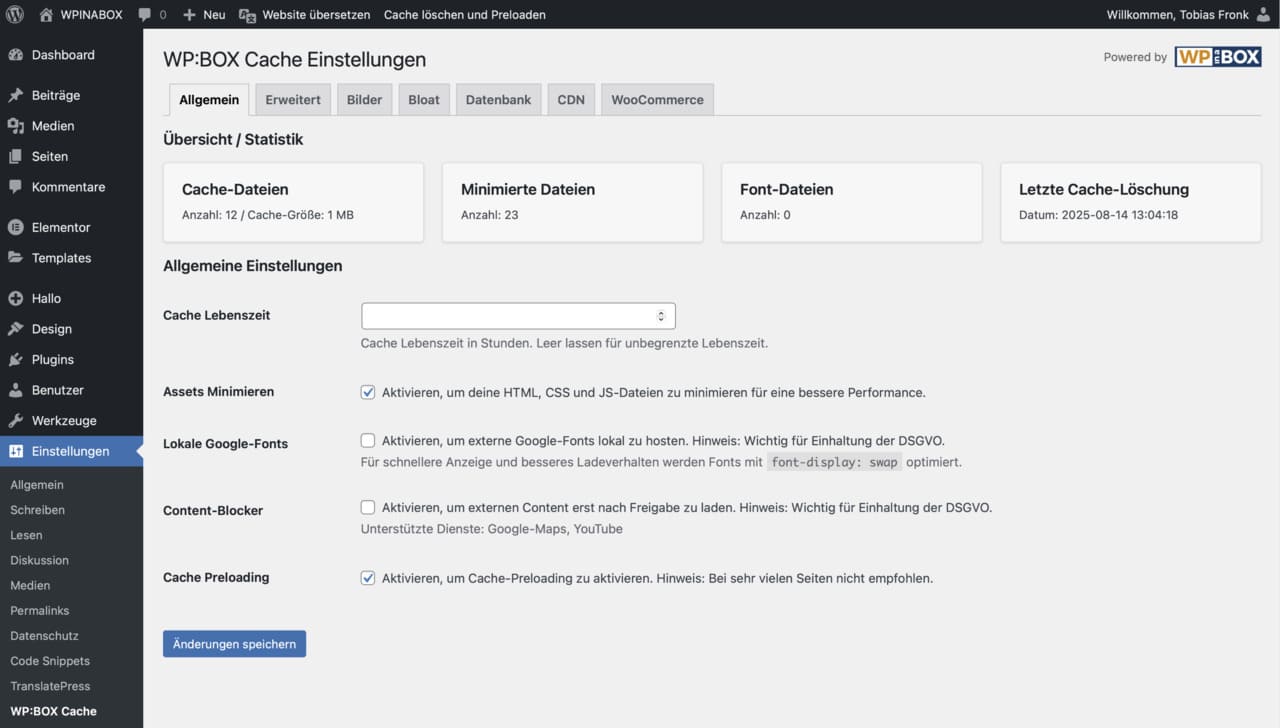Click the Design paintbrush icon

(x=15, y=329)
